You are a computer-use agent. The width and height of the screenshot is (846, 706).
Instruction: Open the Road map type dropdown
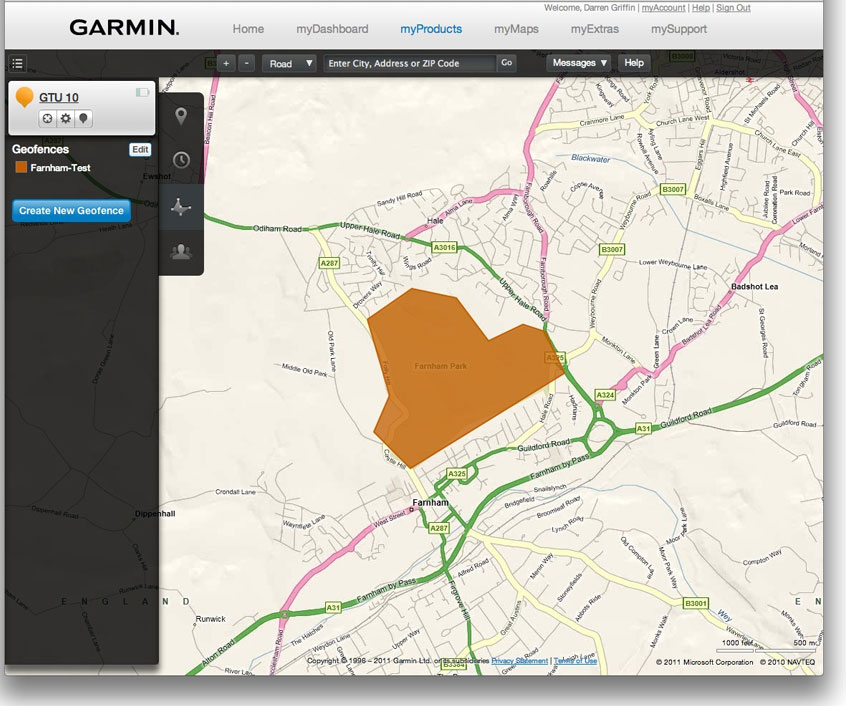(289, 64)
